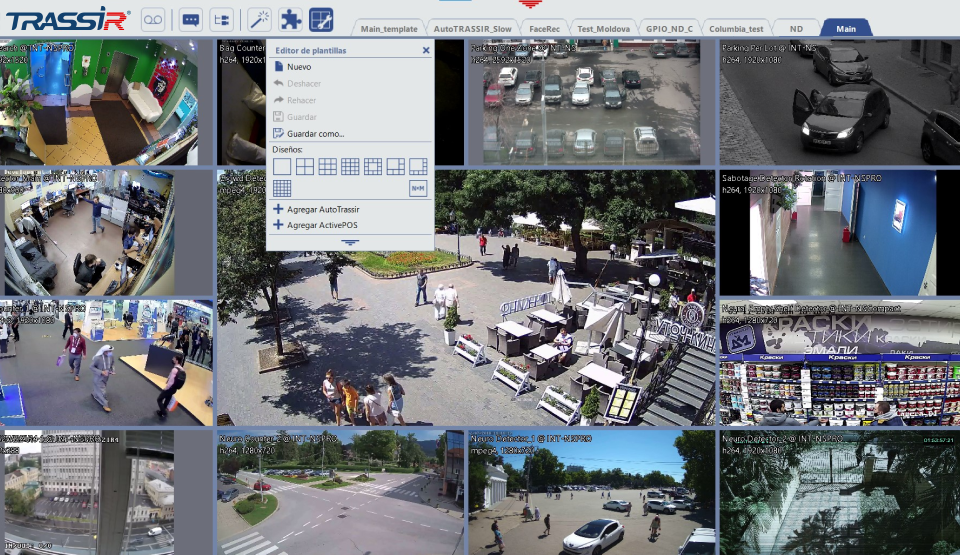This screenshot has width=960, height=555.
Task: Expand the template editor bottom arrow
Action: tap(349, 243)
